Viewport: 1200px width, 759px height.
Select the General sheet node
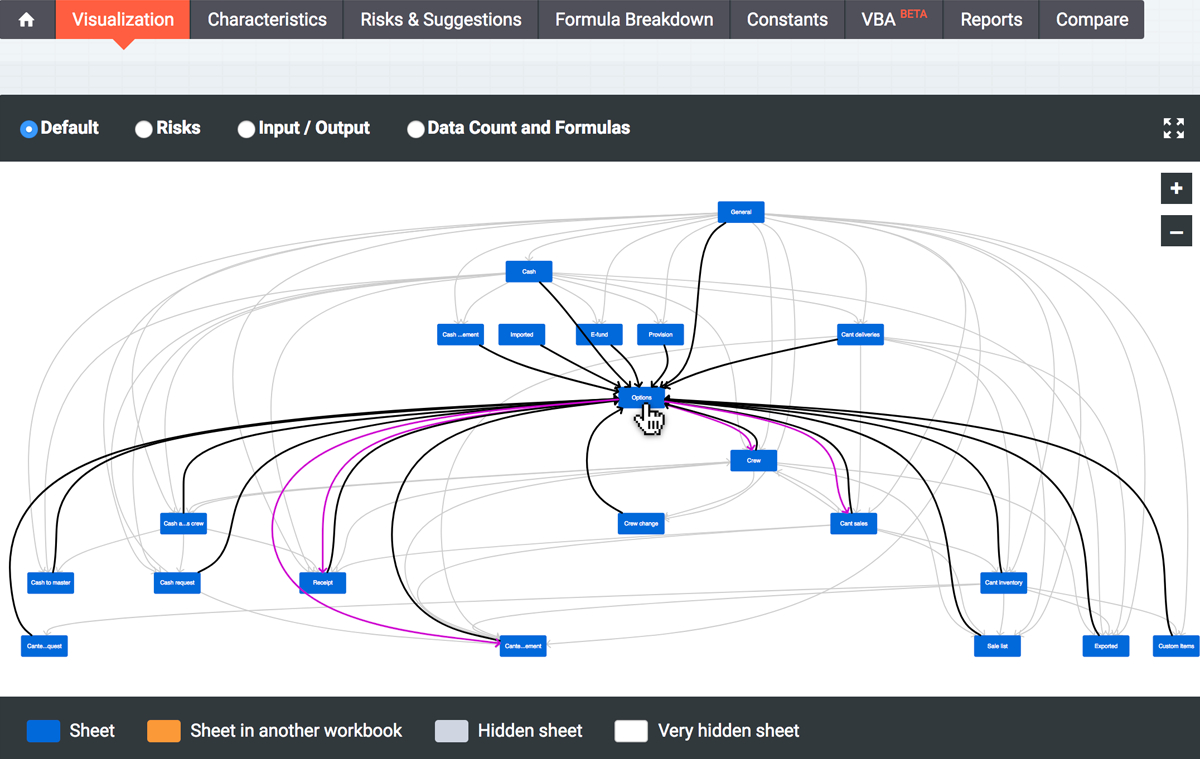pyautogui.click(x=741, y=212)
